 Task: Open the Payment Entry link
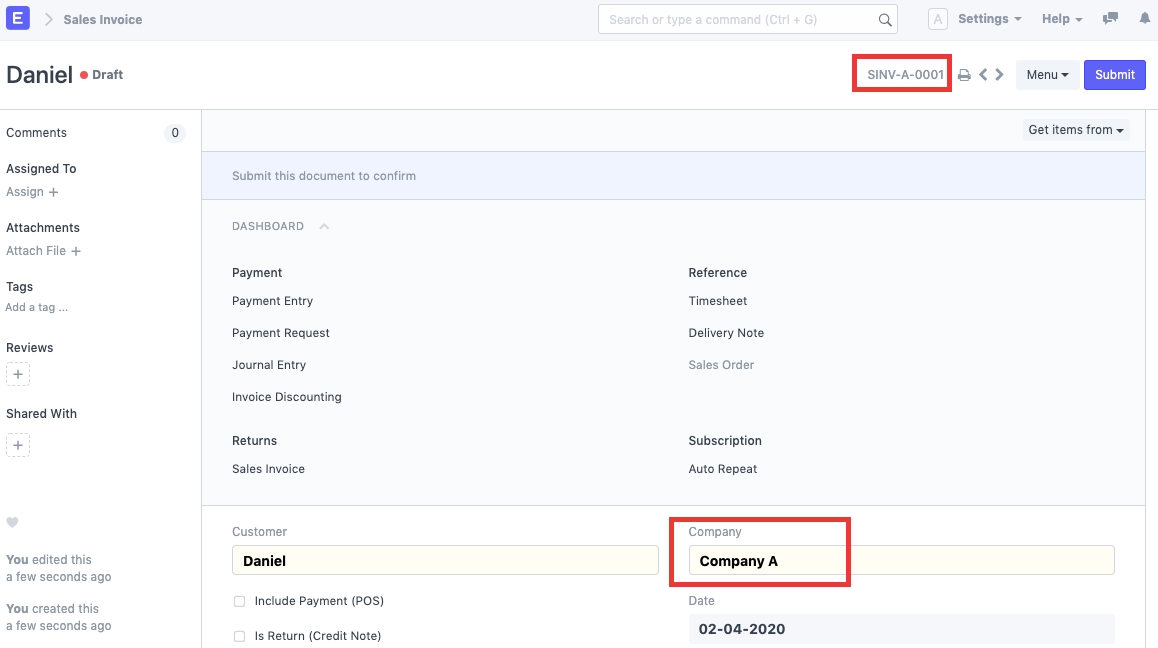click(x=272, y=301)
